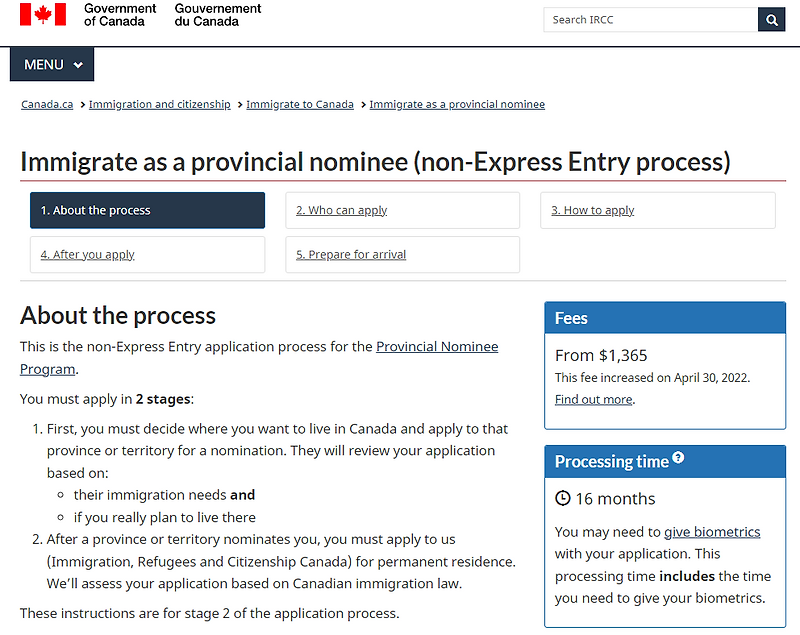The height and width of the screenshot is (635, 800).
Task: Open 5. Prepare for arrival tab
Action: tap(403, 255)
